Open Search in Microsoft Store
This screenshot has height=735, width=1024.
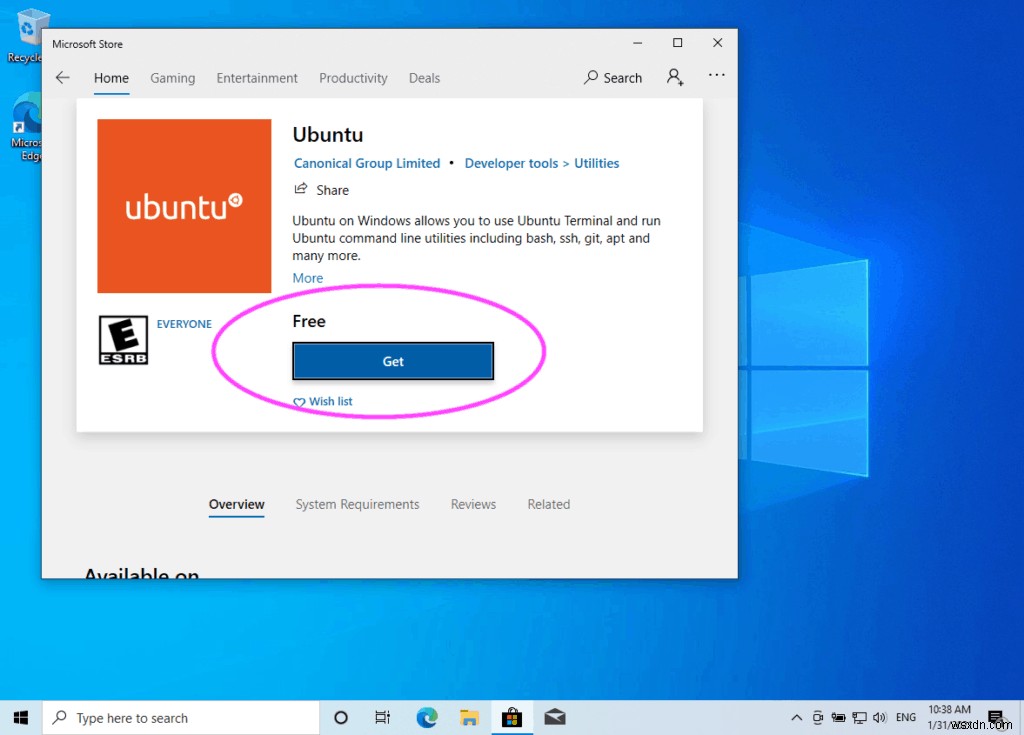(612, 77)
